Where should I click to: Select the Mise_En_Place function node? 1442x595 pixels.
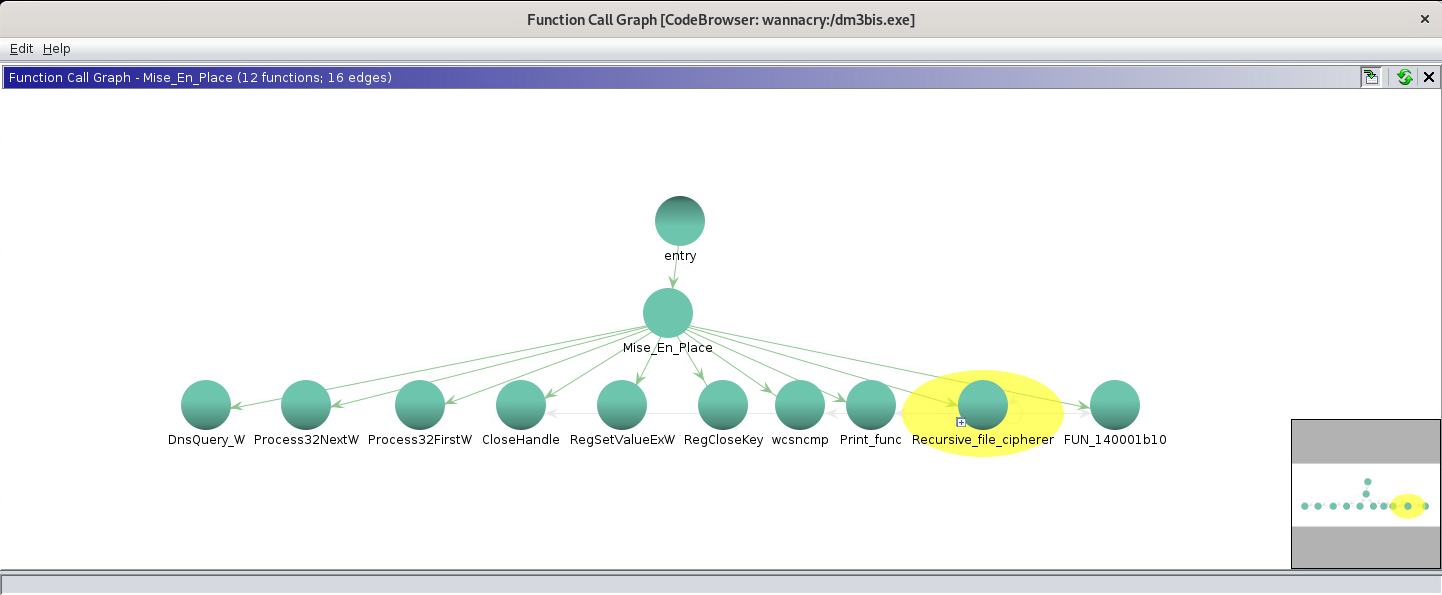point(668,313)
